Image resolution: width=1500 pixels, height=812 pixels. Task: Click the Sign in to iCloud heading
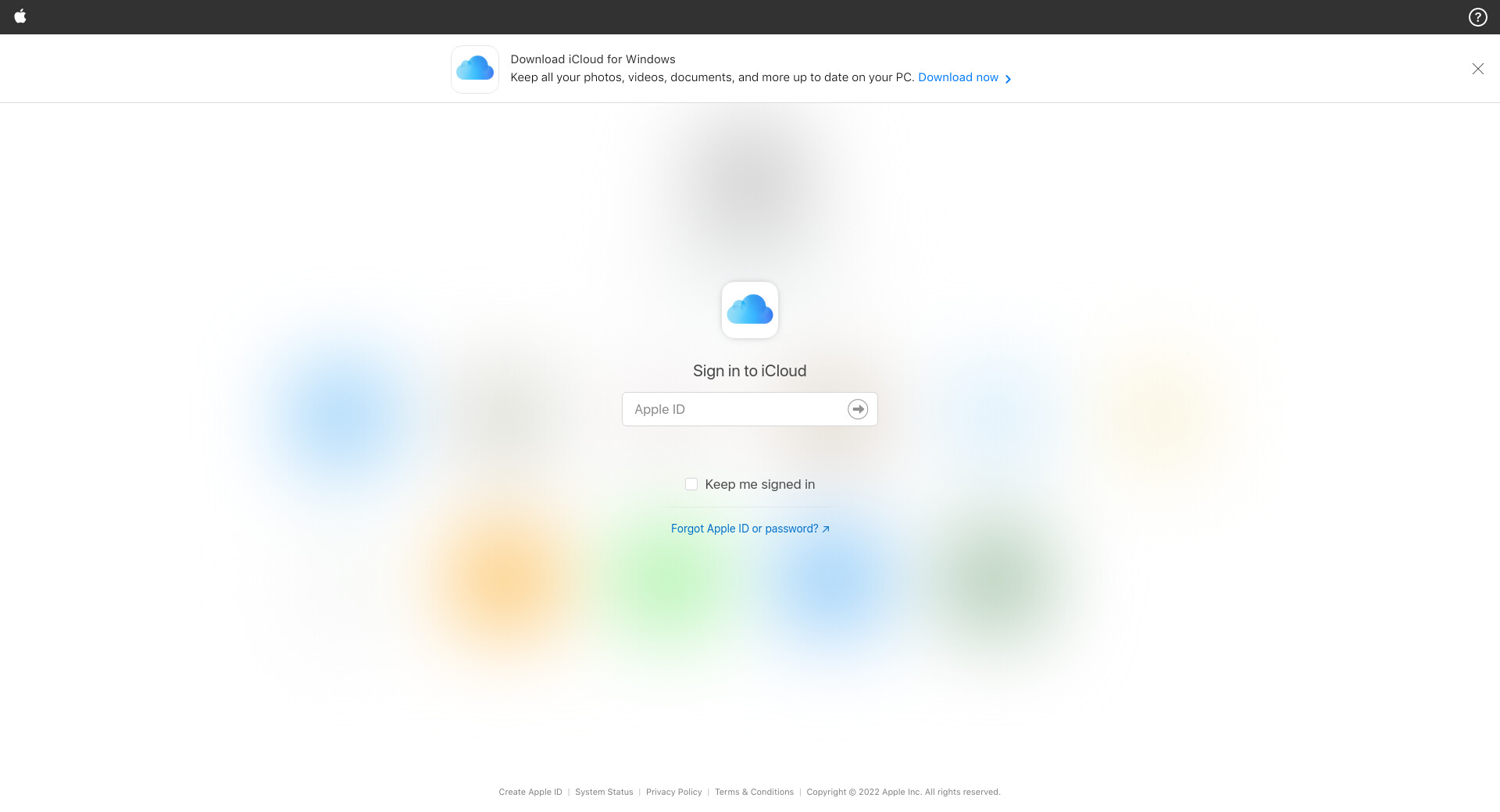click(x=750, y=371)
